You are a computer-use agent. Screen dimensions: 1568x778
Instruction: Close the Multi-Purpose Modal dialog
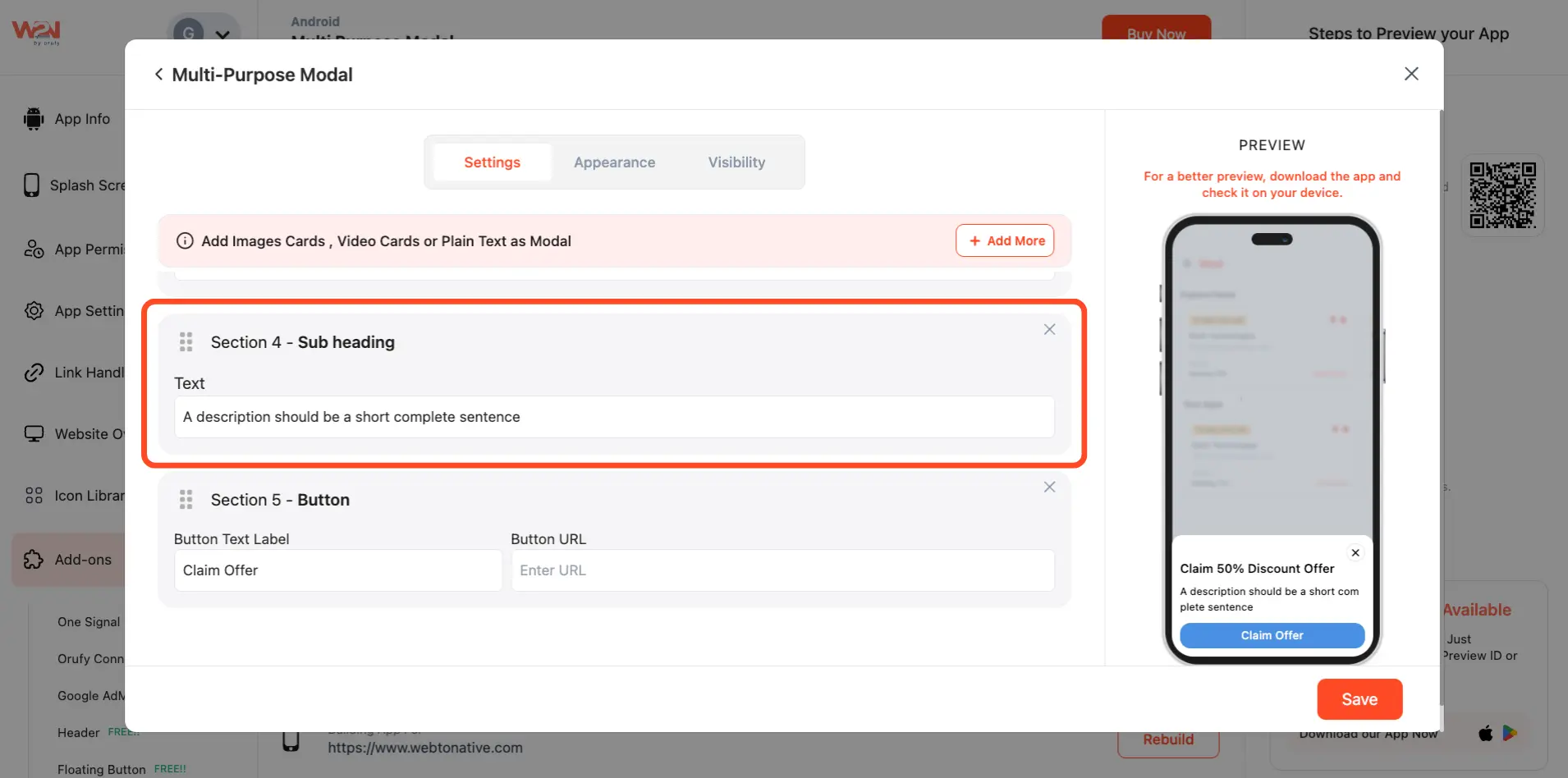(1410, 74)
